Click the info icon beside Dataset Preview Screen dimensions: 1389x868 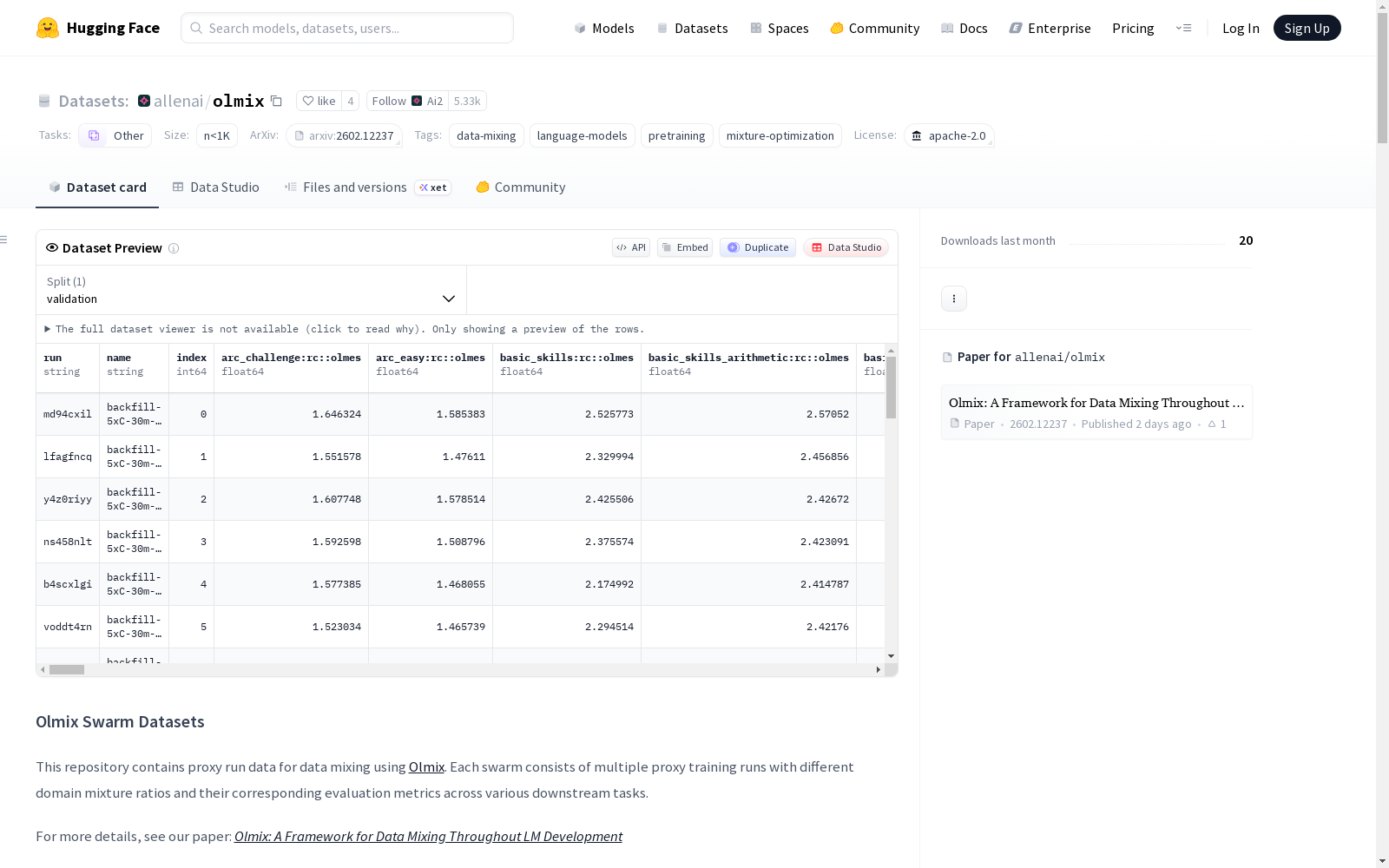174,248
